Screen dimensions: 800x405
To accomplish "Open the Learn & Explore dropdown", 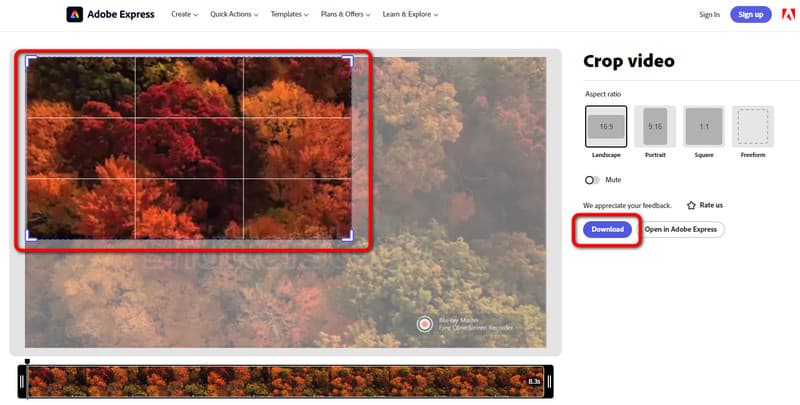I will pos(410,14).
